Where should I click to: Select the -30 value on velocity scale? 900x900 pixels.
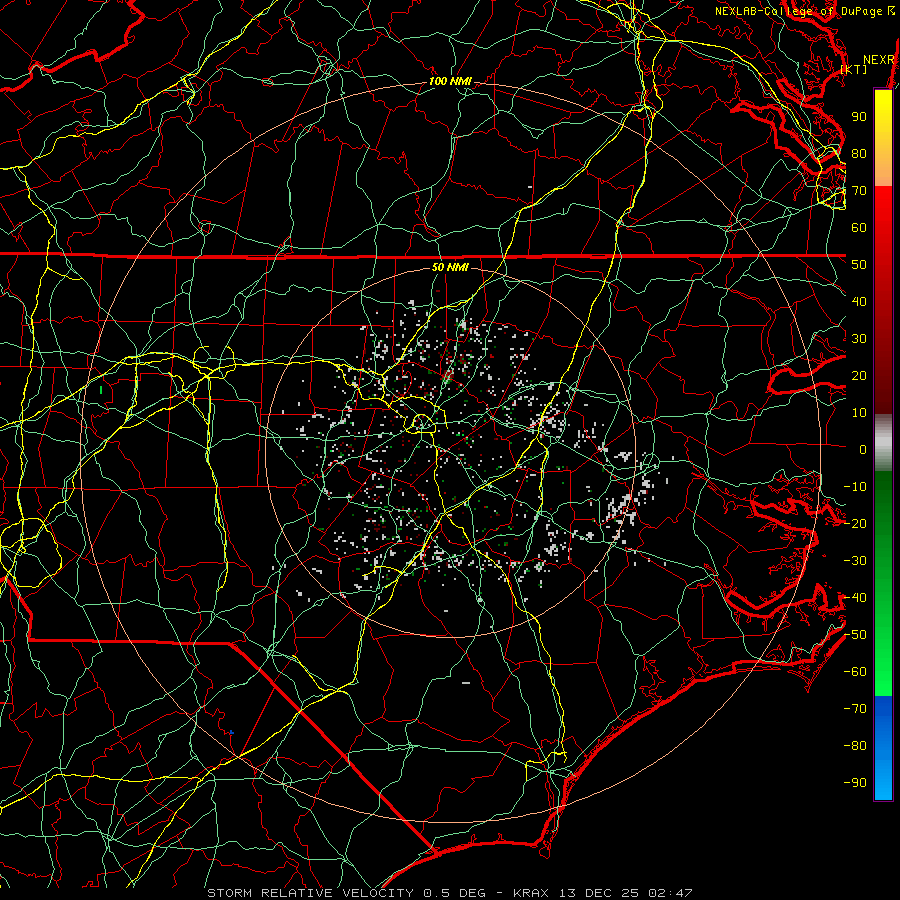[855, 561]
